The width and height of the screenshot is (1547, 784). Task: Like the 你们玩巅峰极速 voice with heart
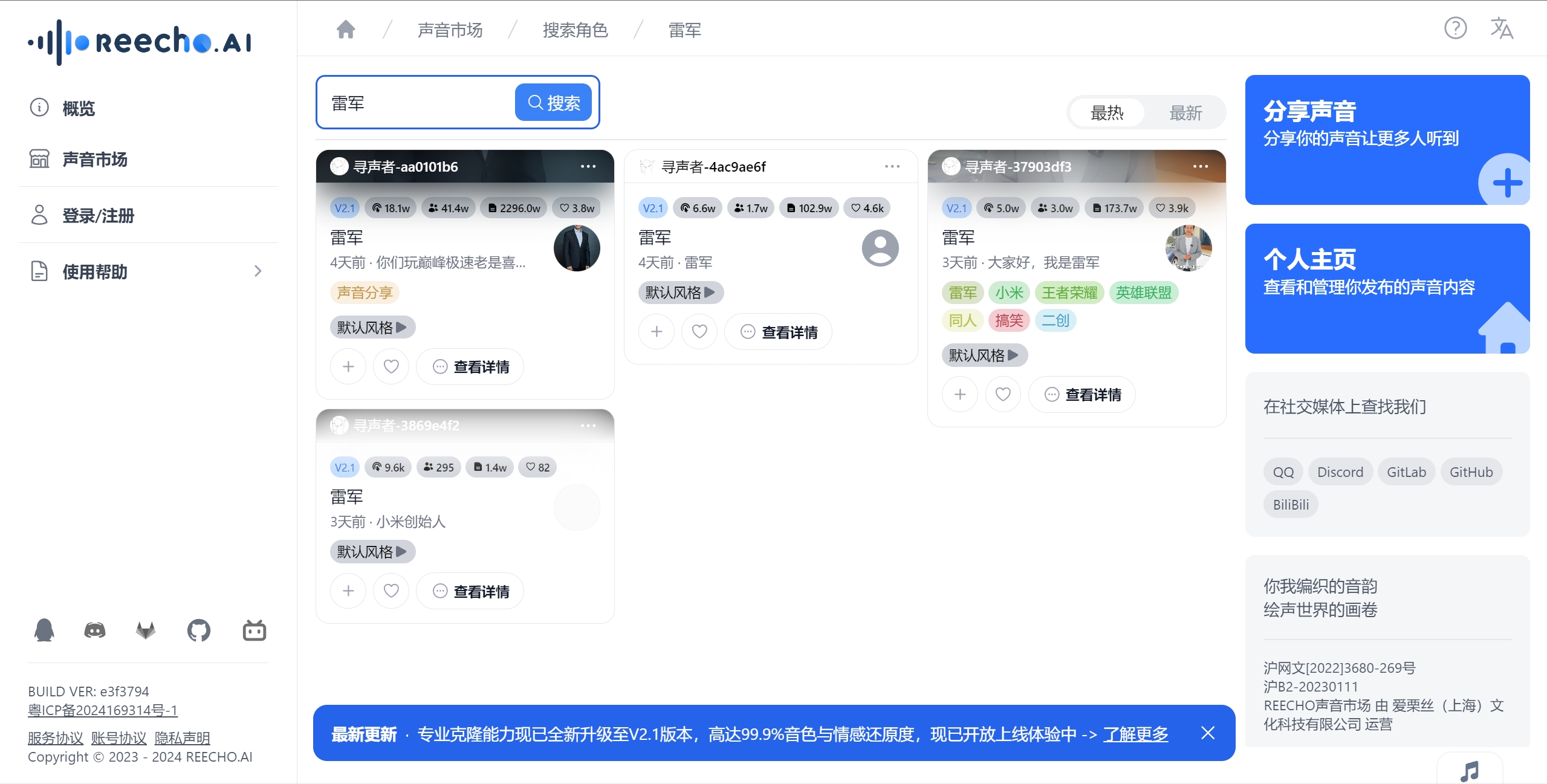click(391, 366)
